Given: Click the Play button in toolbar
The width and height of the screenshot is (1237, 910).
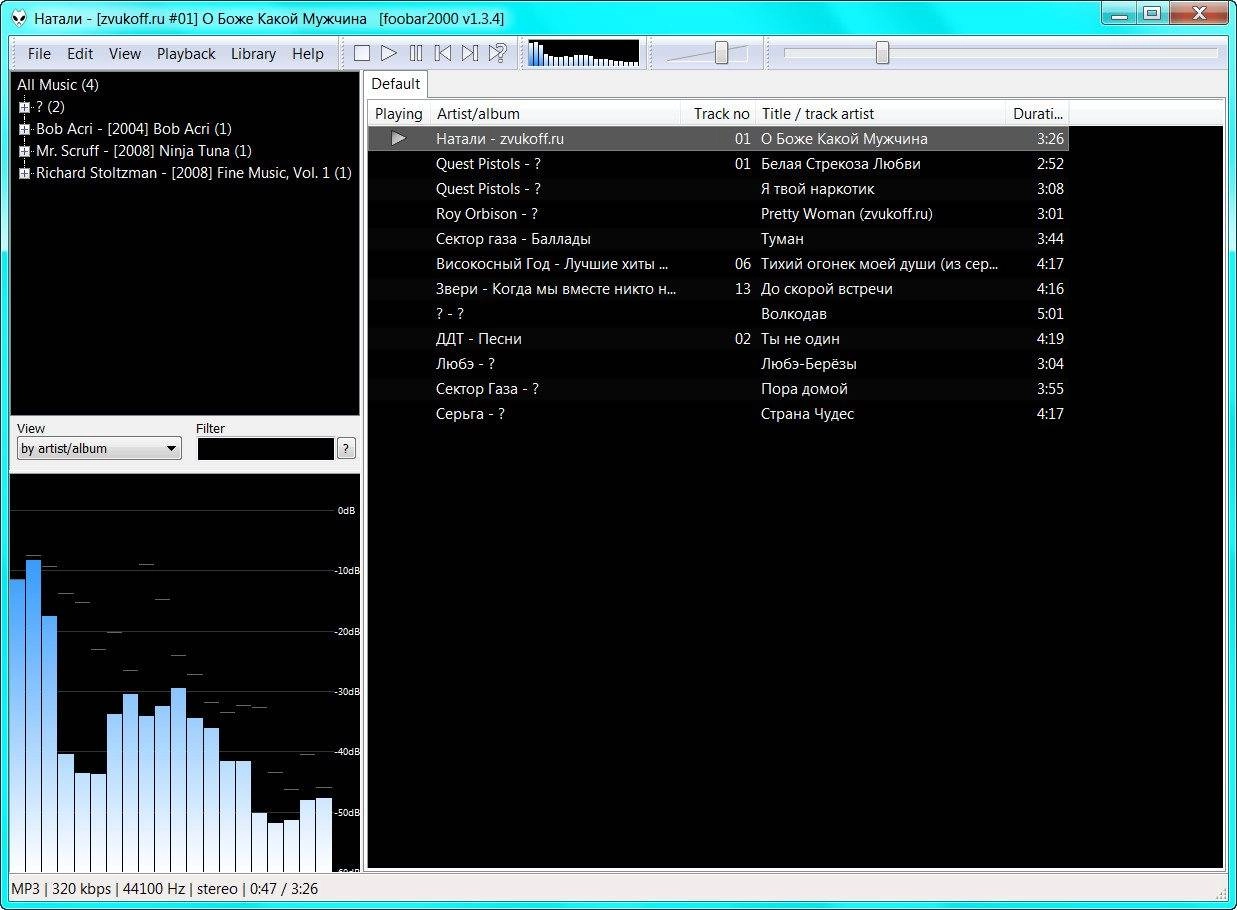Looking at the screenshot, I should 389,53.
